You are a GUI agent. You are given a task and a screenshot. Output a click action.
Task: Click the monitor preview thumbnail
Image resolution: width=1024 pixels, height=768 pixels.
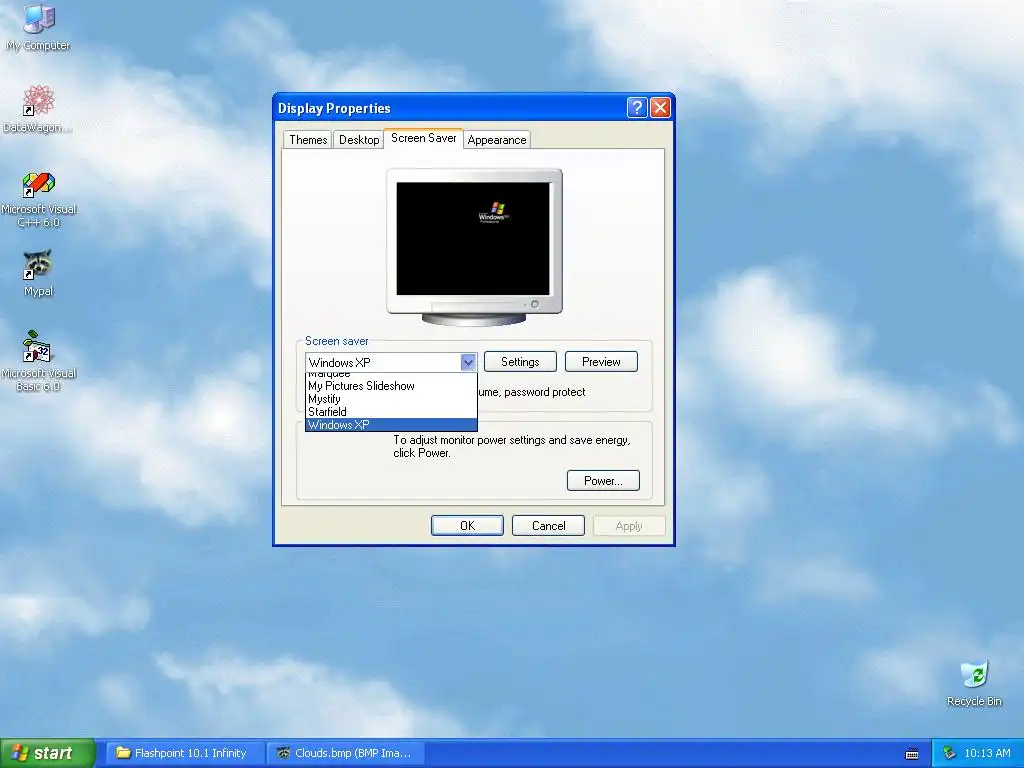click(474, 247)
